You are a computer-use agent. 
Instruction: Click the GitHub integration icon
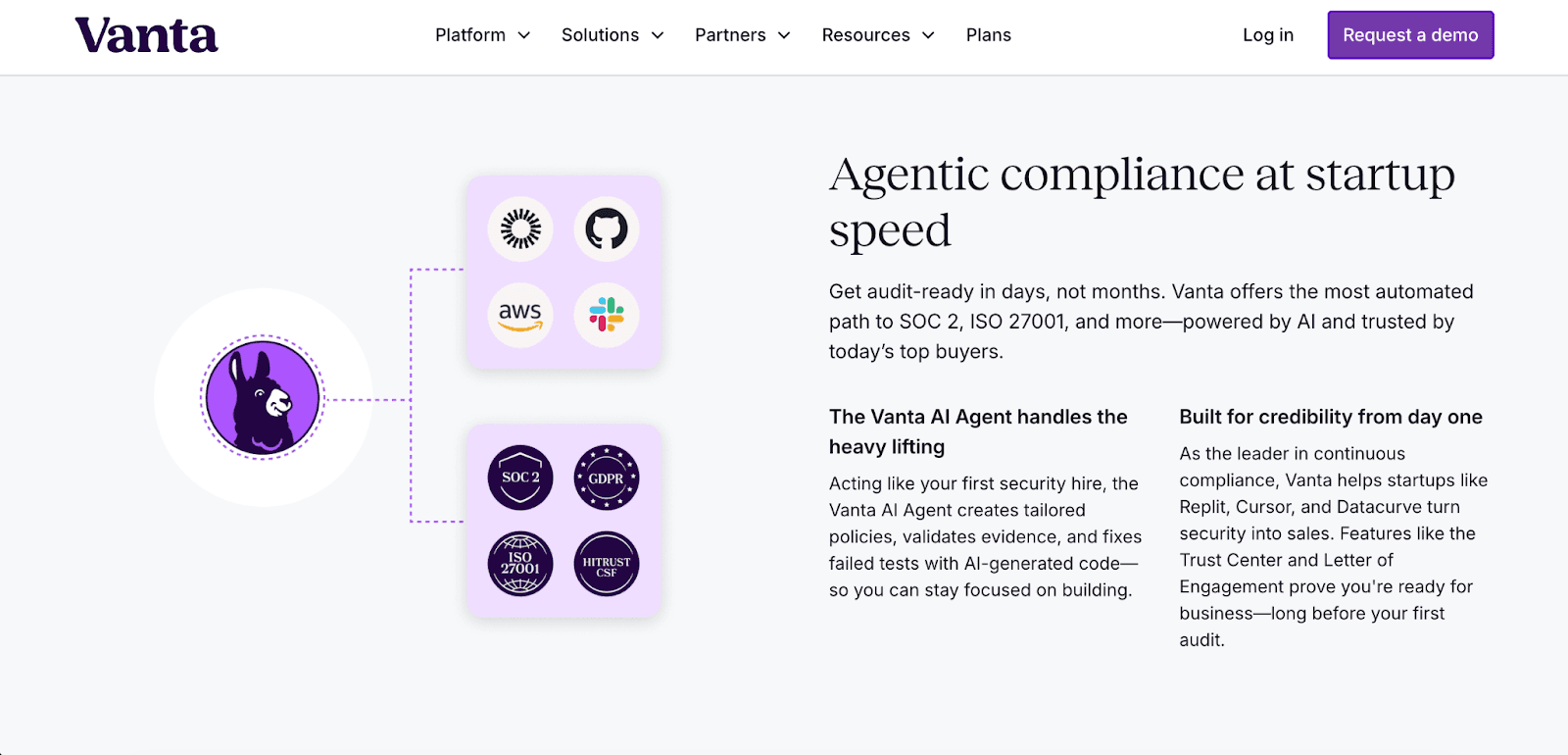(607, 229)
